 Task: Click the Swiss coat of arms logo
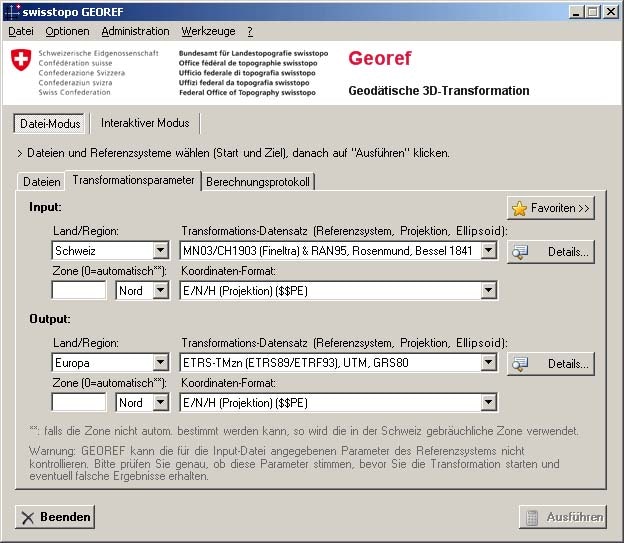point(21,60)
